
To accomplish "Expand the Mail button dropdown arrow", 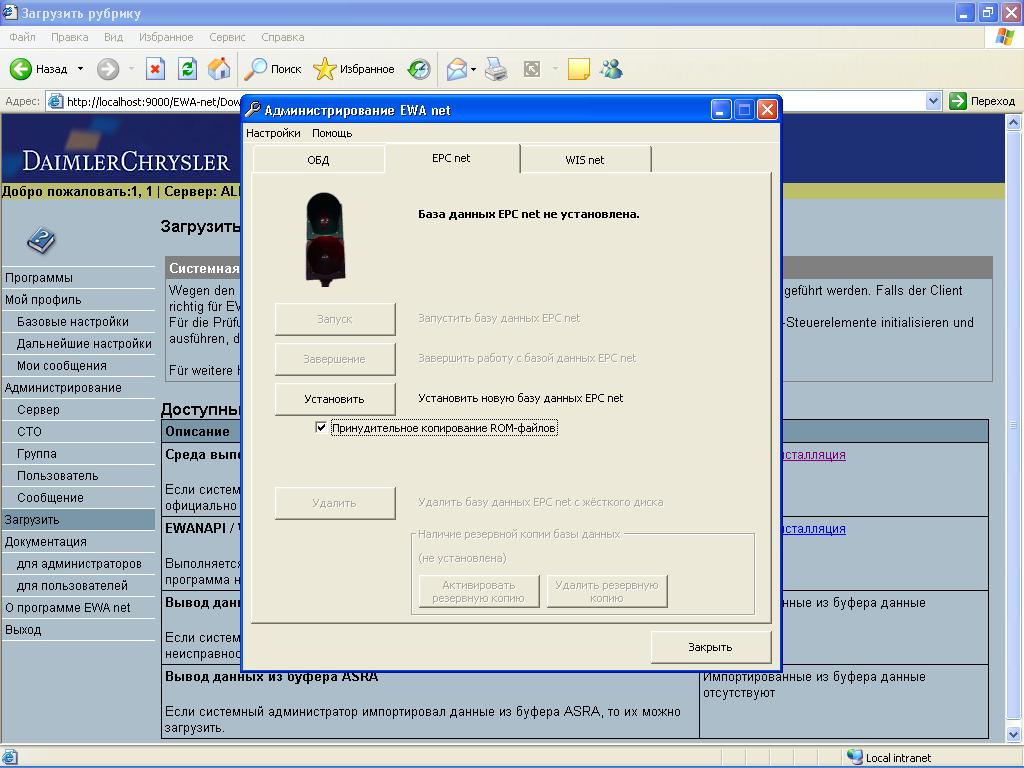I will (473, 69).
